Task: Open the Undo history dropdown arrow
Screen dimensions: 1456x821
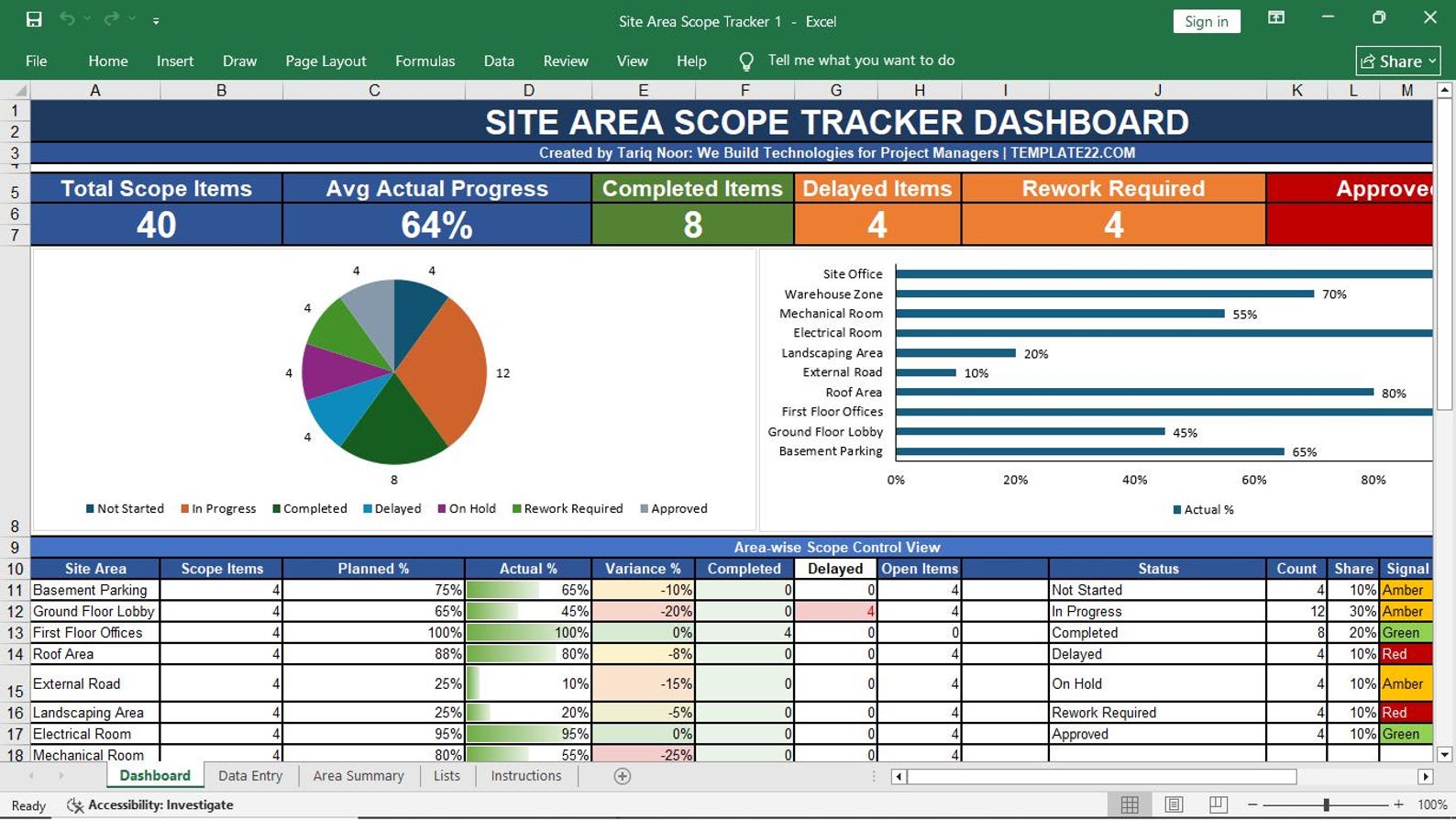Action: click(87, 19)
